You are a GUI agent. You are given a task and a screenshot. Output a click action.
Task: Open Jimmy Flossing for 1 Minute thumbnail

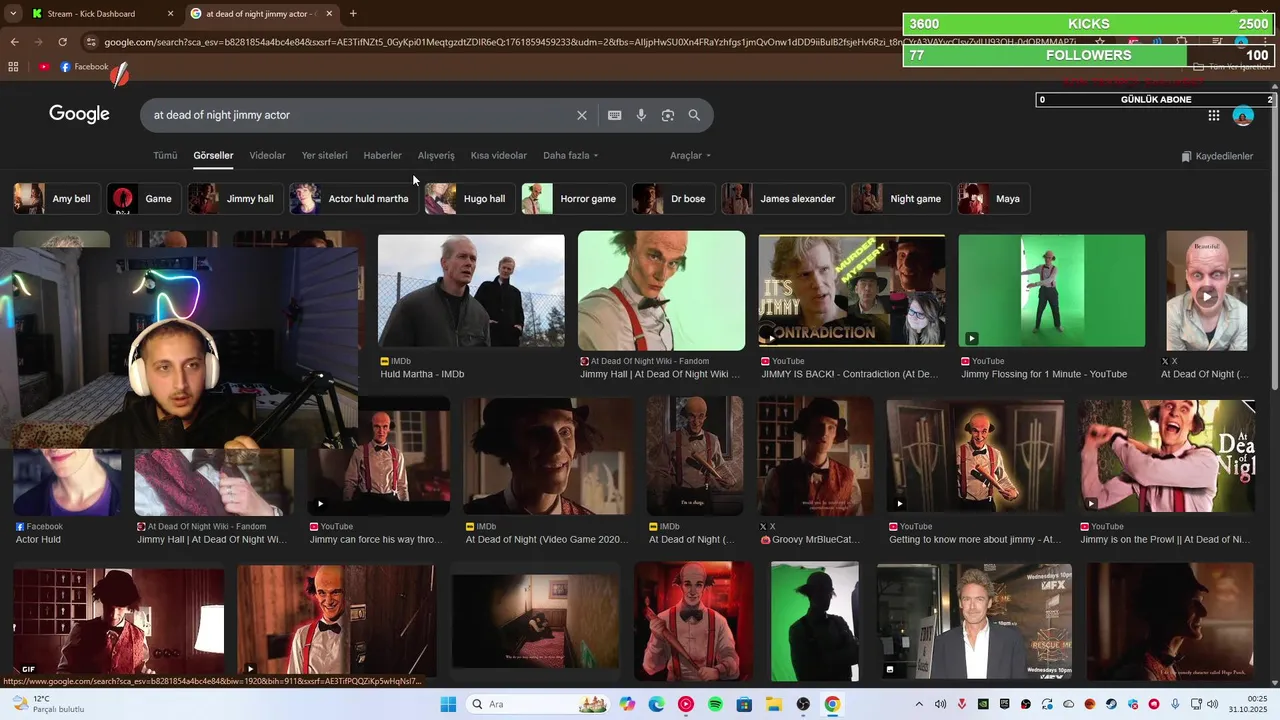(1052, 290)
